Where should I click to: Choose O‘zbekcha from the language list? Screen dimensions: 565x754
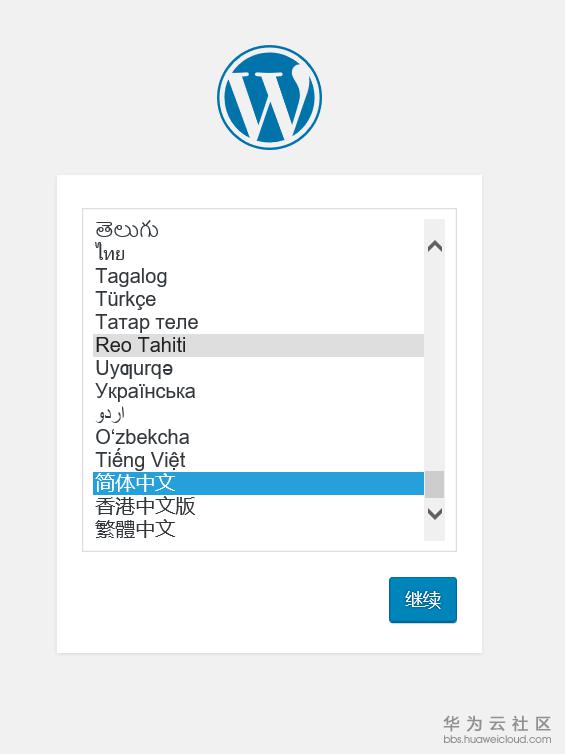258,437
